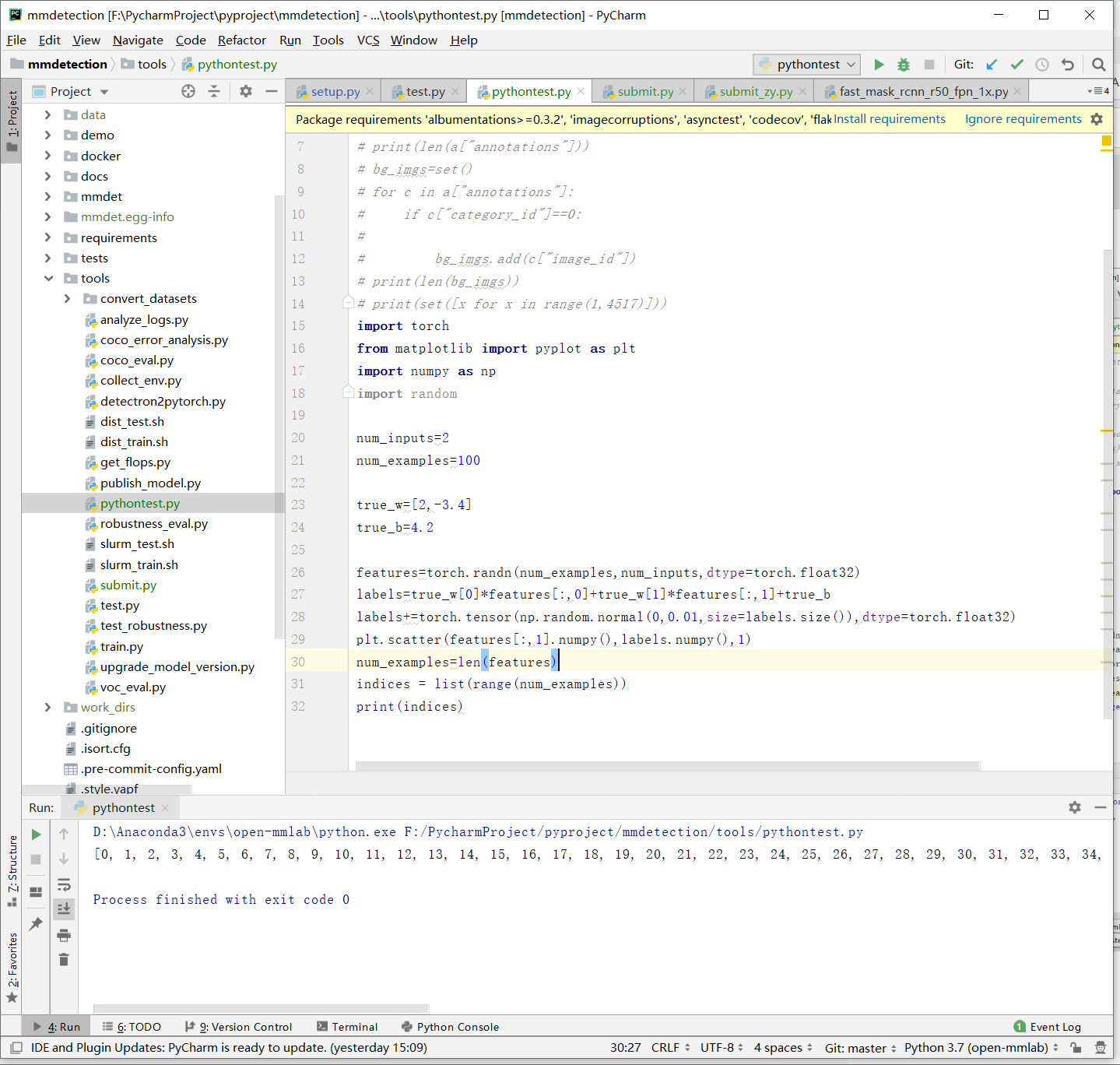Click Ignore requirements link
This screenshot has height=1065, width=1120.
point(1023,119)
